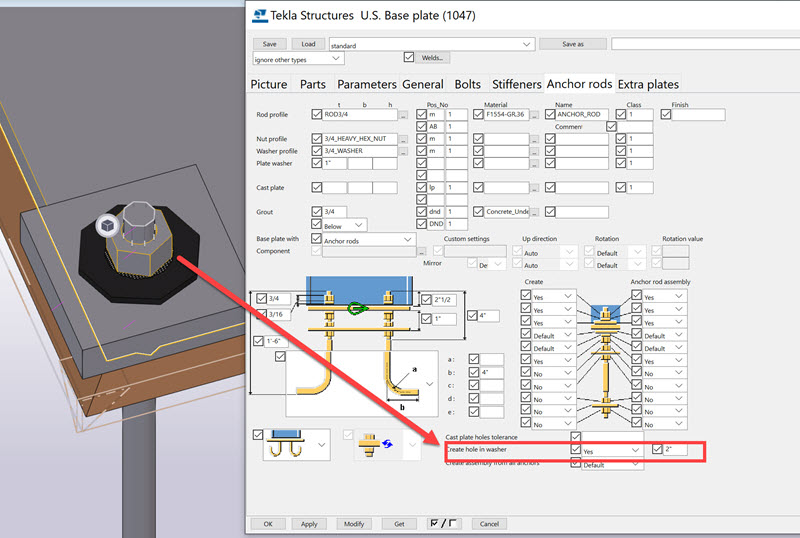Click the 1'-6" rod length field
Screen dimensions: 800x538
pos(278,341)
